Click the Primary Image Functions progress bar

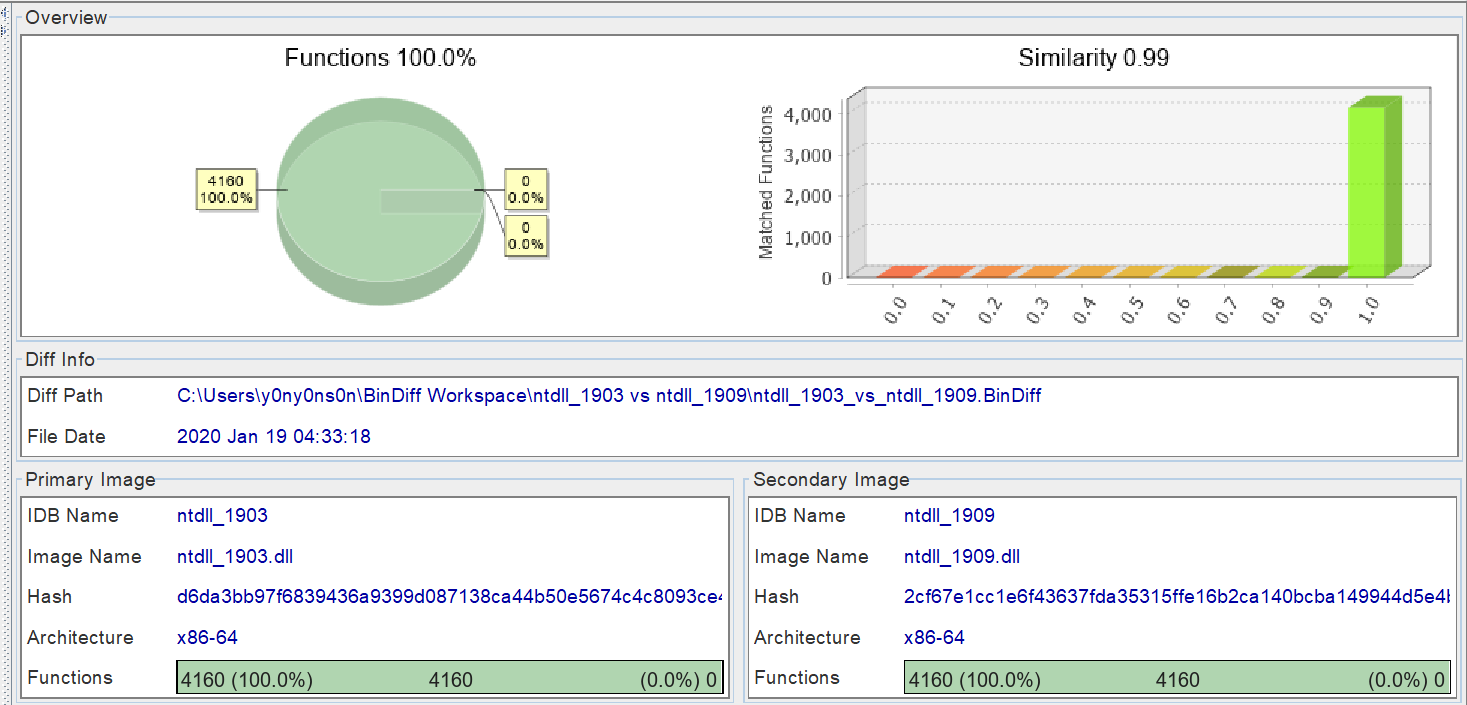[450, 680]
